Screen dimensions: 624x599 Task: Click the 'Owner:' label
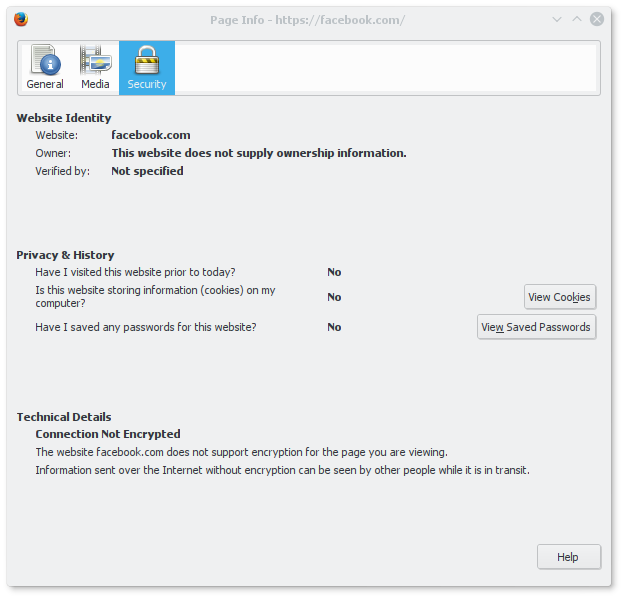53,153
